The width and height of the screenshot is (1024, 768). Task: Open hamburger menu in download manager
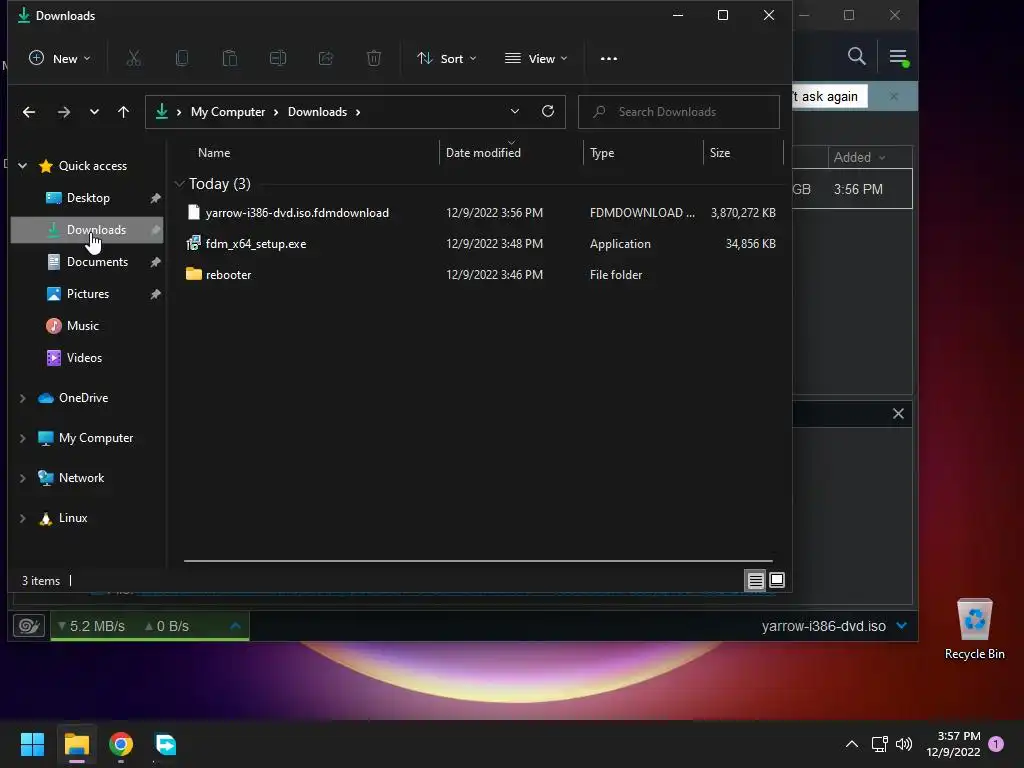click(898, 57)
